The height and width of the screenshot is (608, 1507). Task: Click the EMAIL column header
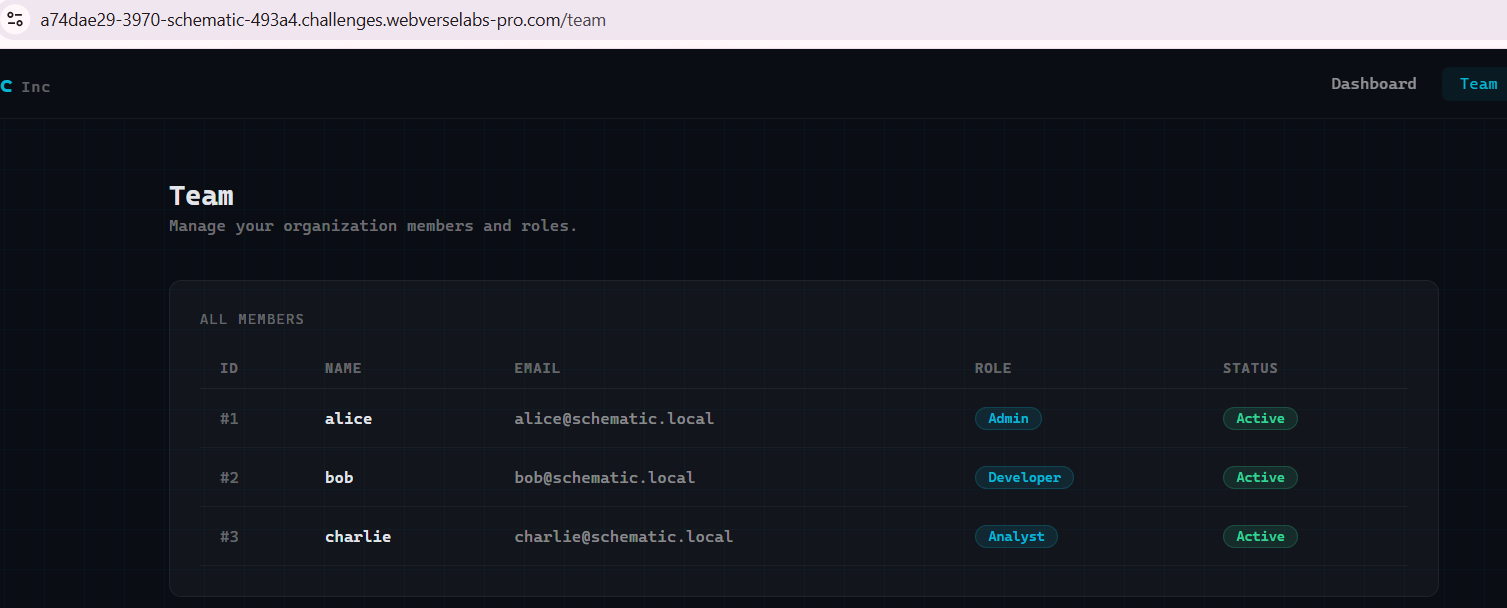[537, 368]
